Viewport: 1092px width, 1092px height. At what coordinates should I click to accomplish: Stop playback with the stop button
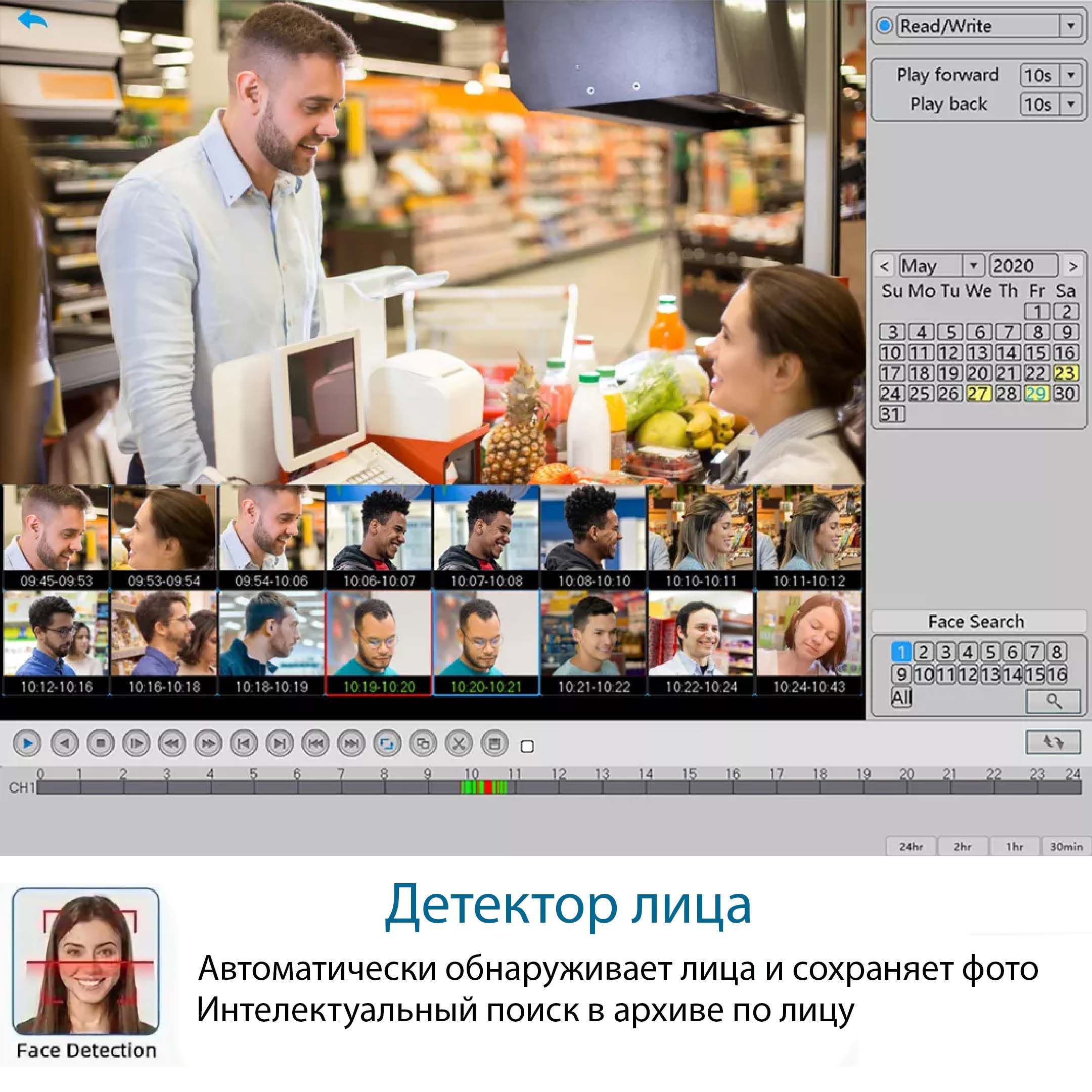[x=101, y=743]
